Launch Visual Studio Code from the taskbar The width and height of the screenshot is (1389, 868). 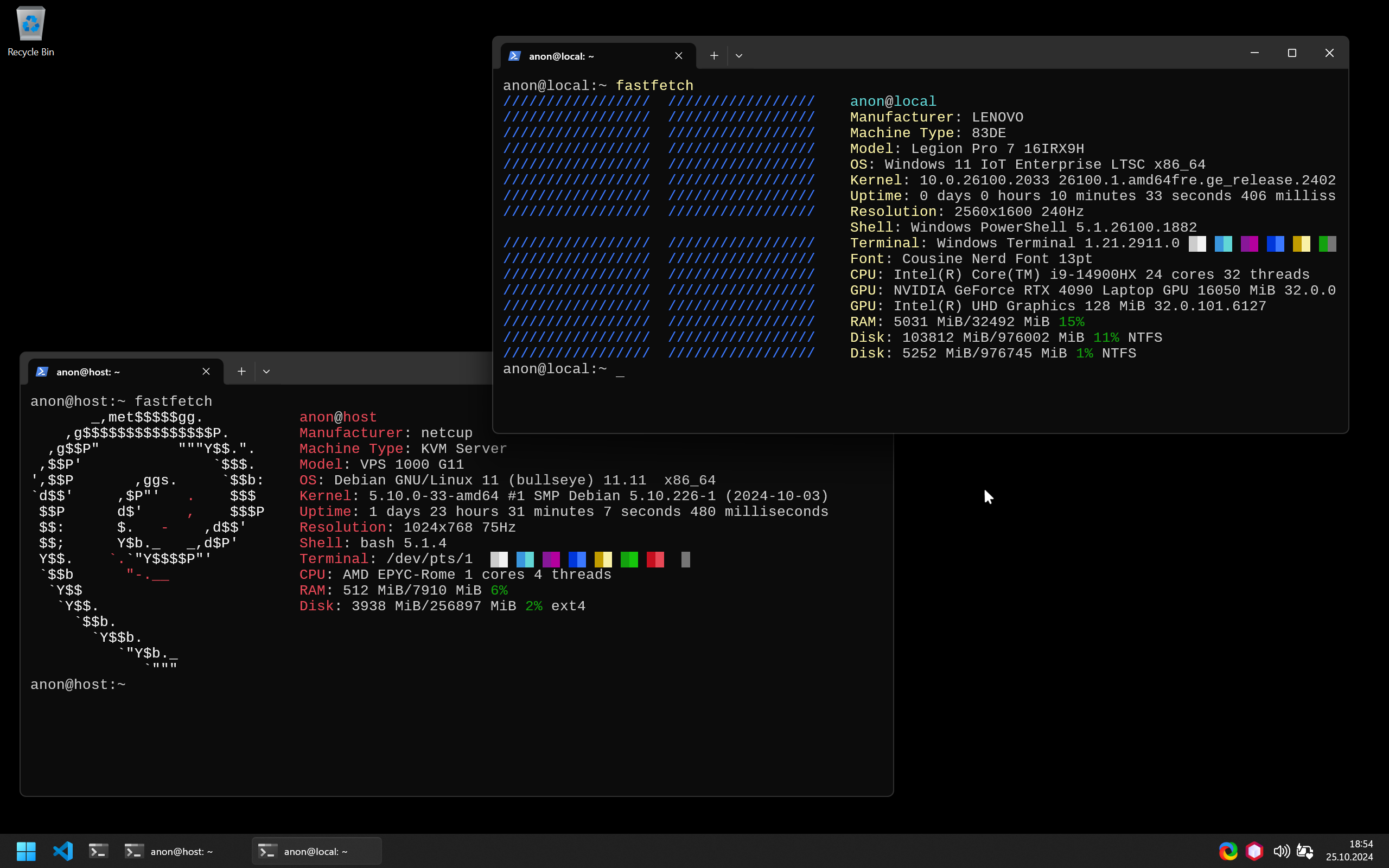coord(63,851)
